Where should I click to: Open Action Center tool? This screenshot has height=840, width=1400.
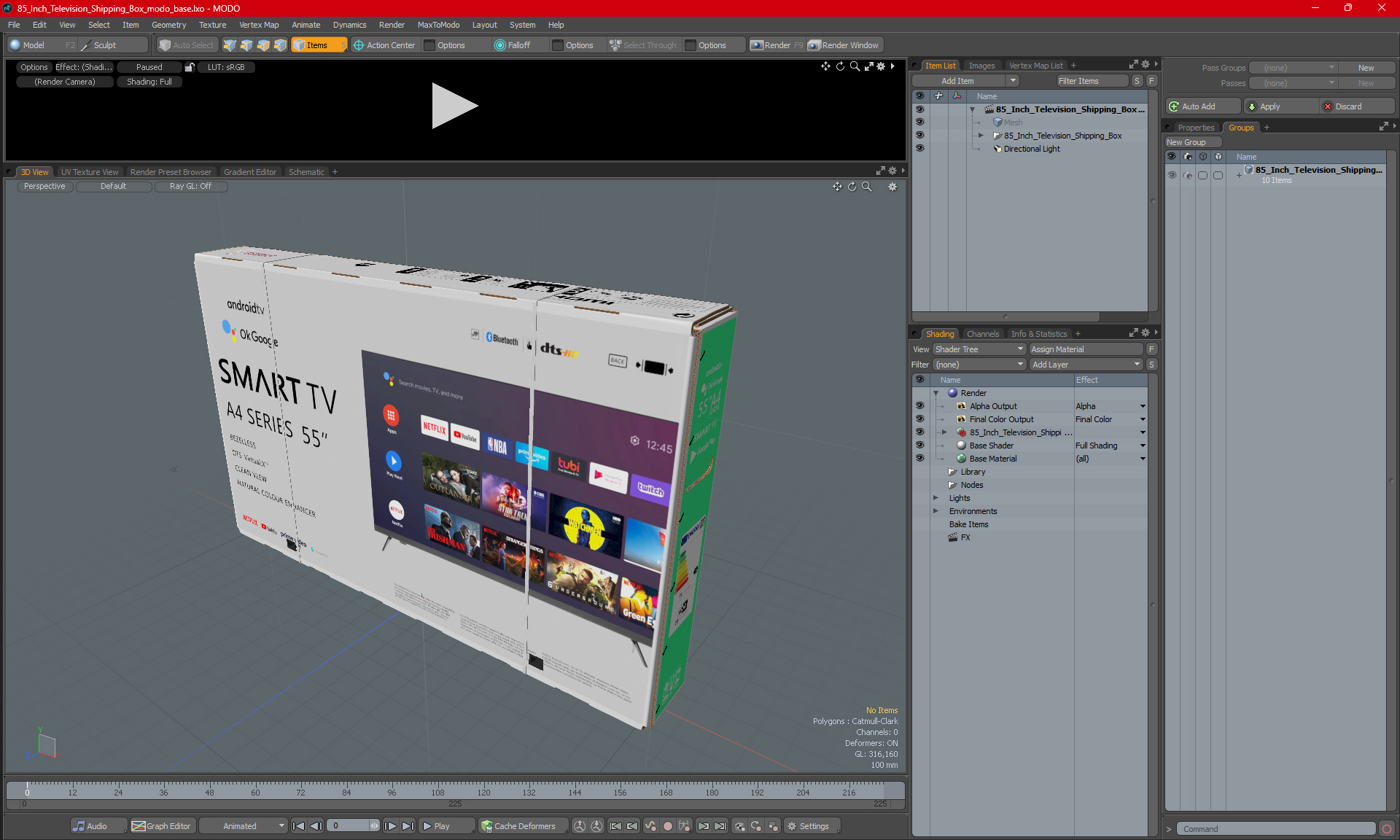point(384,45)
